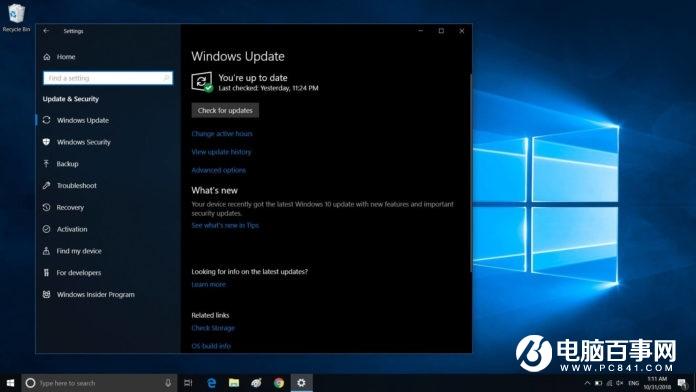Image resolution: width=696 pixels, height=392 pixels.
Task: Click the Learn more link
Action: (208, 284)
